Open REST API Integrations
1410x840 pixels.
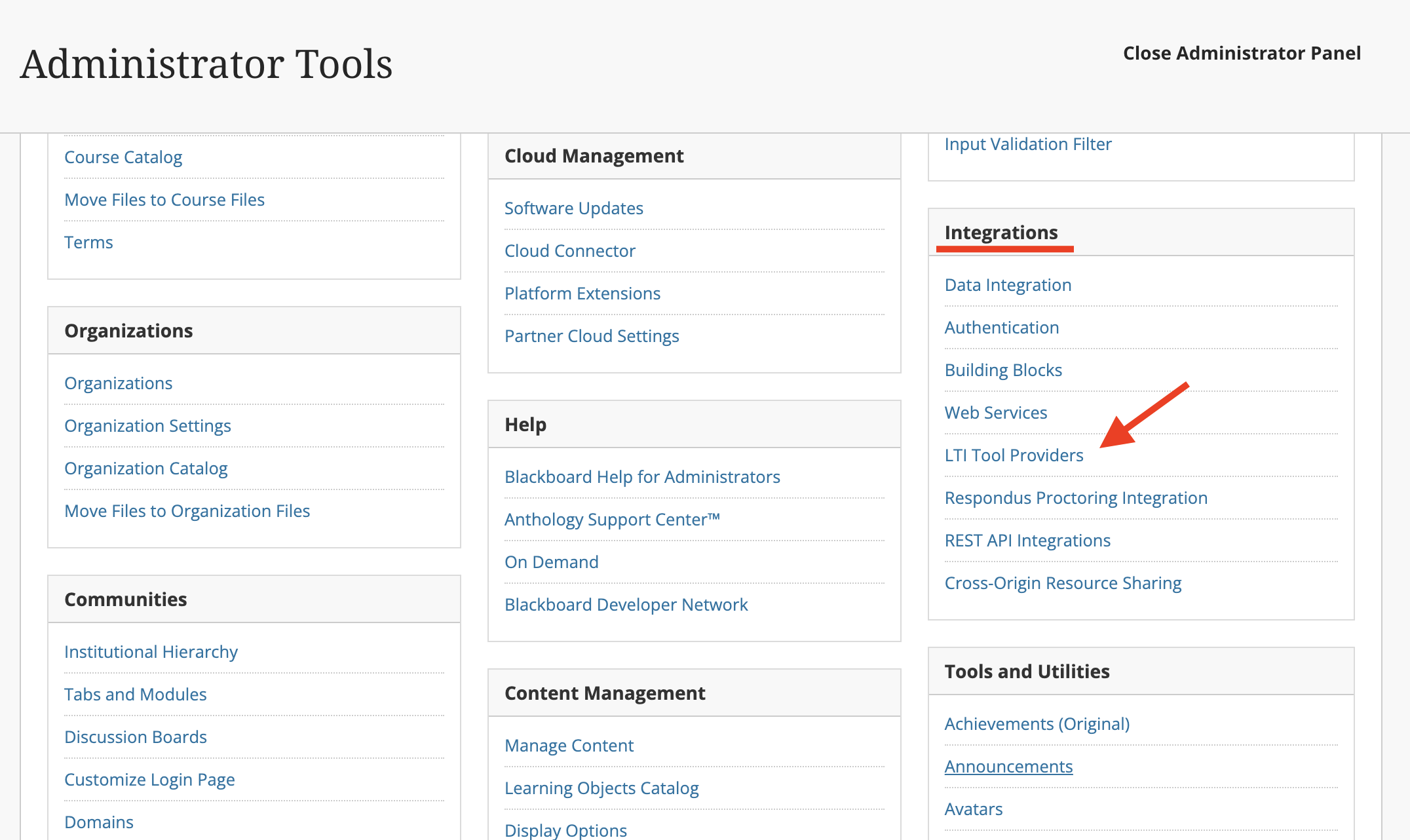1027,541
